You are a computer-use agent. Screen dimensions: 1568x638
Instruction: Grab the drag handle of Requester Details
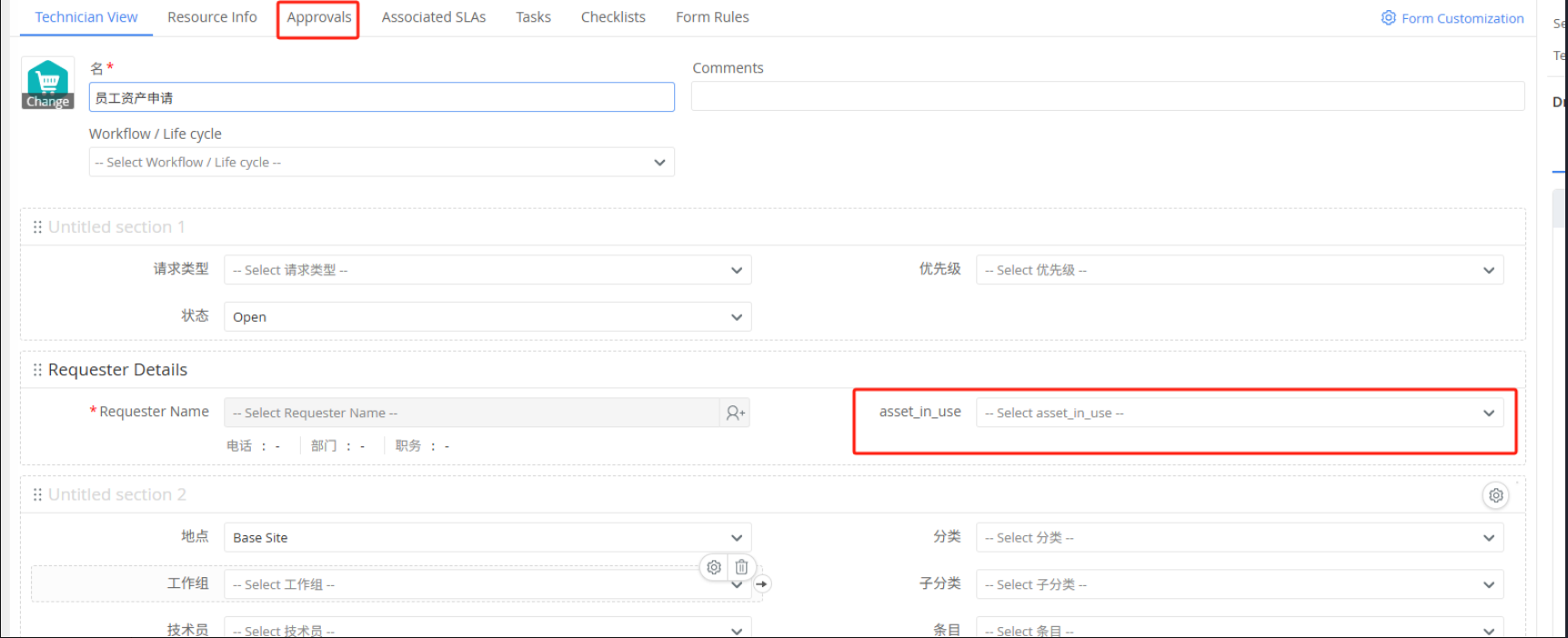tap(37, 370)
